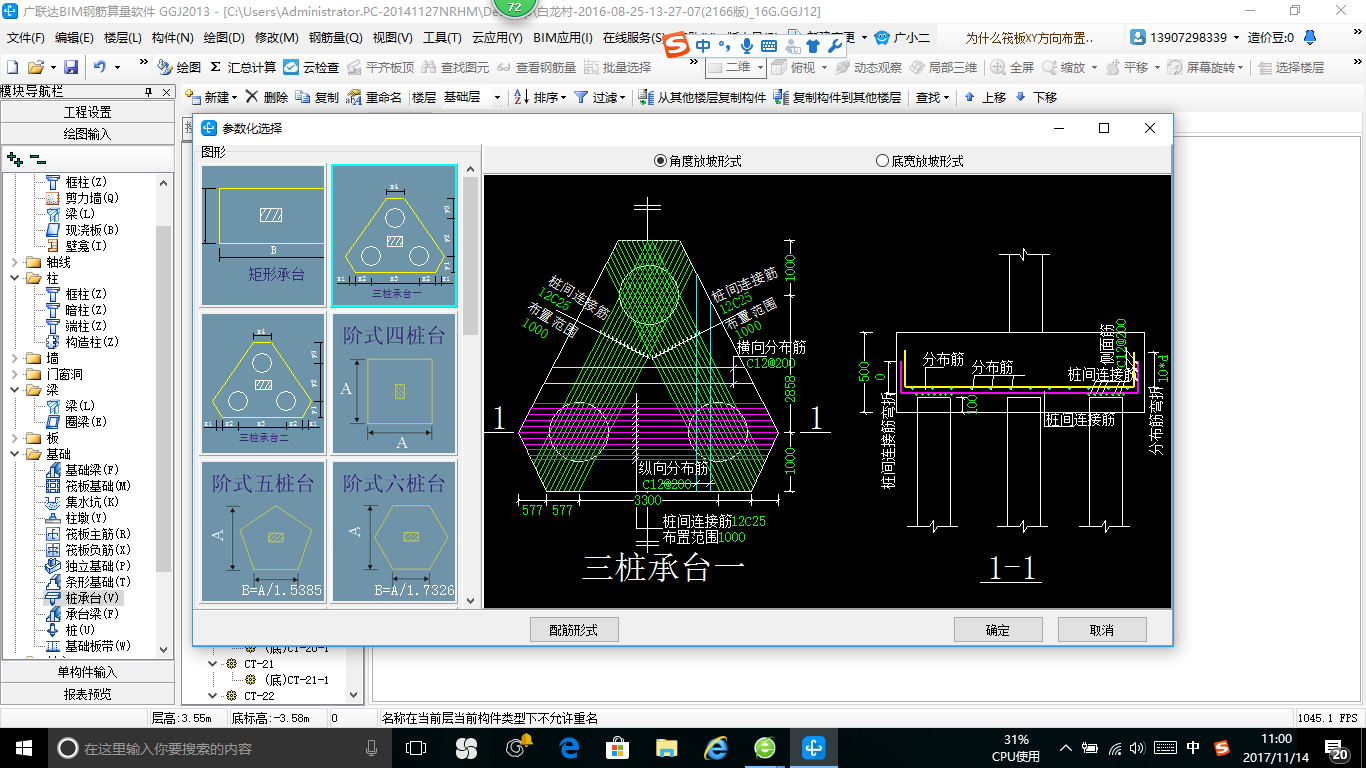This screenshot has height=768, width=1366.
Task: Expand all tree nodes with double-plus icon
Action: pyautogui.click(x=15, y=158)
